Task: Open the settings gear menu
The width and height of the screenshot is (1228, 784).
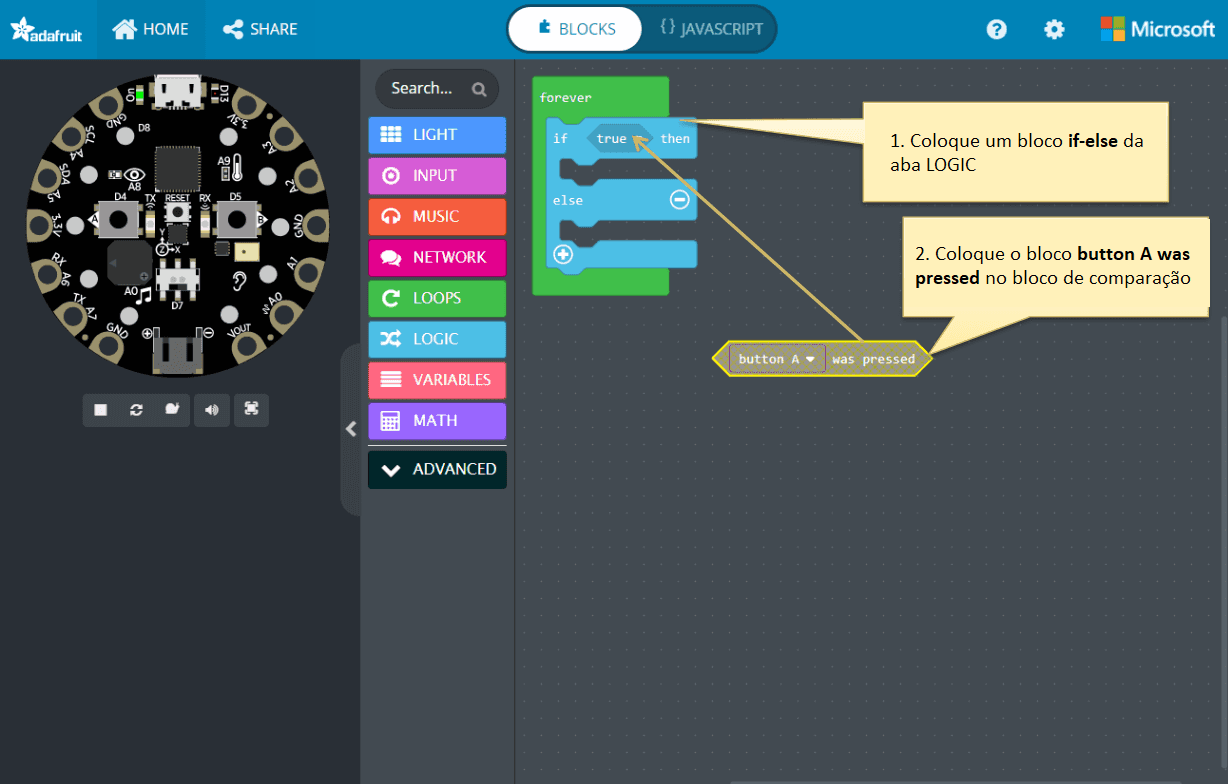Action: [1054, 29]
